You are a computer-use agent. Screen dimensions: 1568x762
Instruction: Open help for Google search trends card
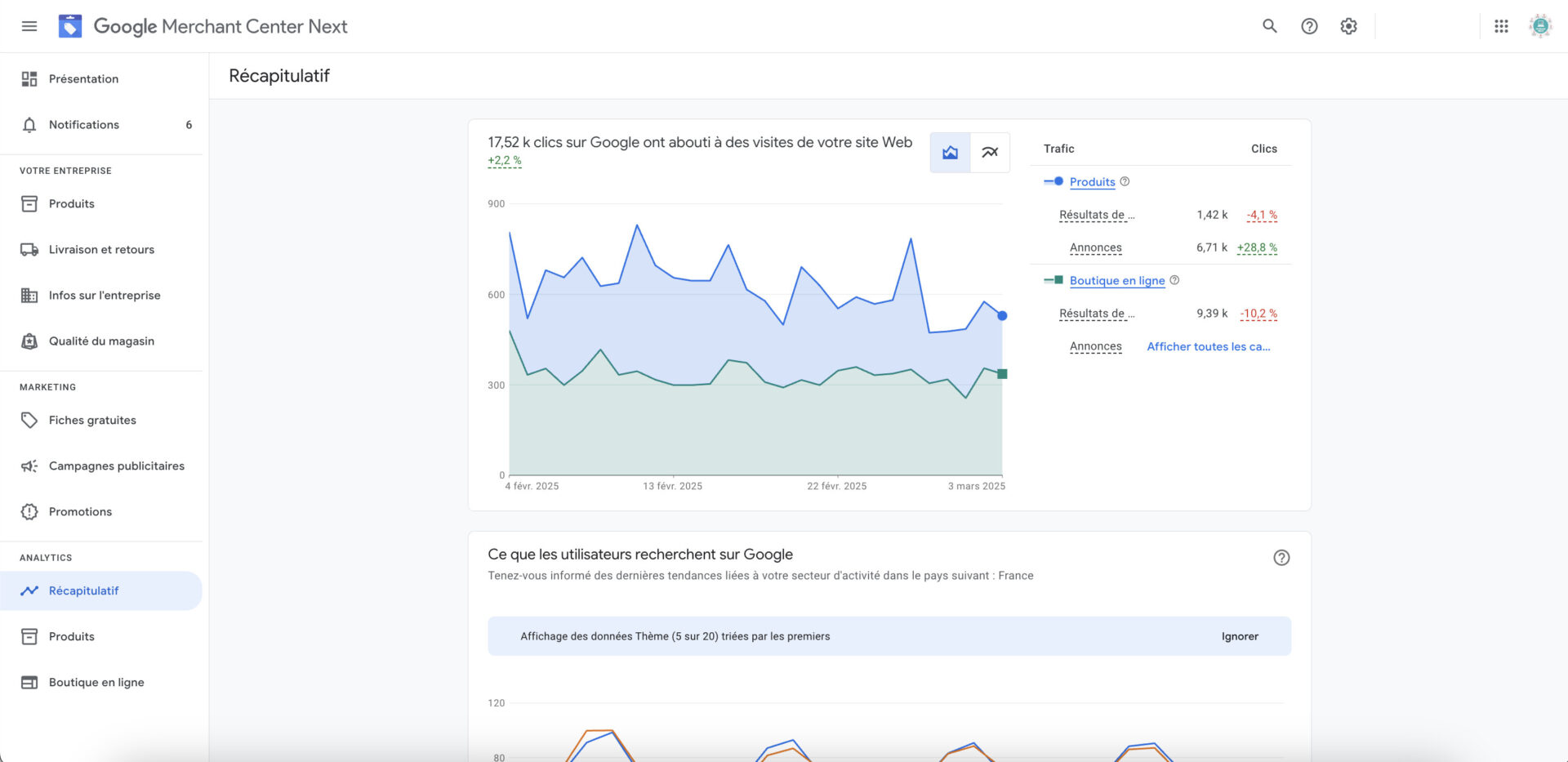tap(1281, 558)
